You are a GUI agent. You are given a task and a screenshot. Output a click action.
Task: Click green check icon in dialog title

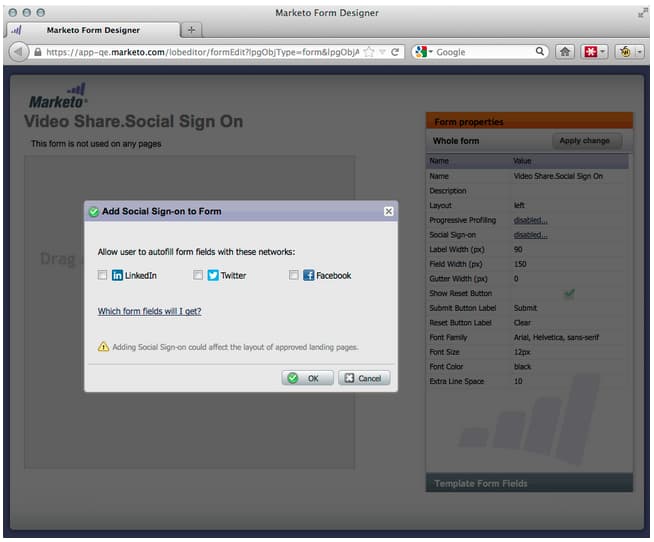94,212
